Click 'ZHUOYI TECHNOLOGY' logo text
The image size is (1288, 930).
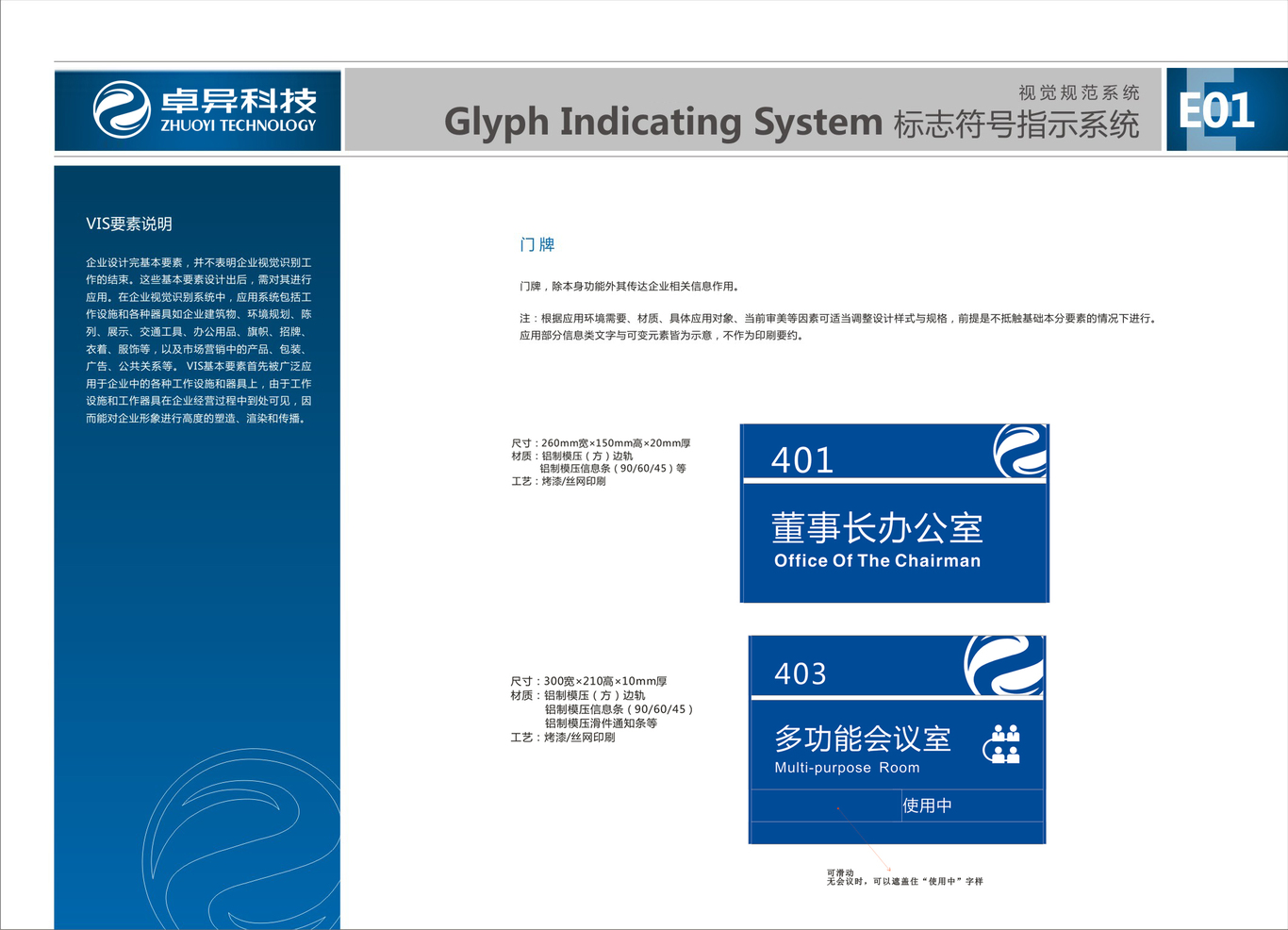pyautogui.click(x=239, y=125)
